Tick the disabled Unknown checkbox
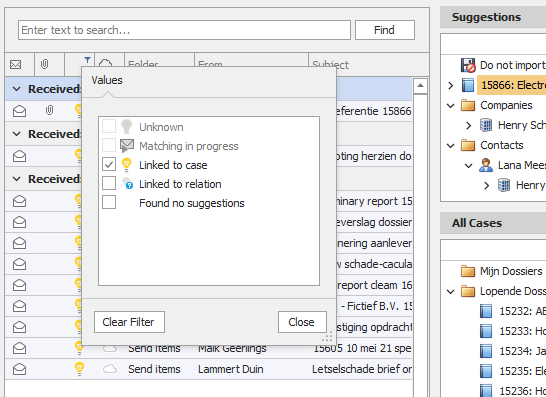 (x=109, y=127)
